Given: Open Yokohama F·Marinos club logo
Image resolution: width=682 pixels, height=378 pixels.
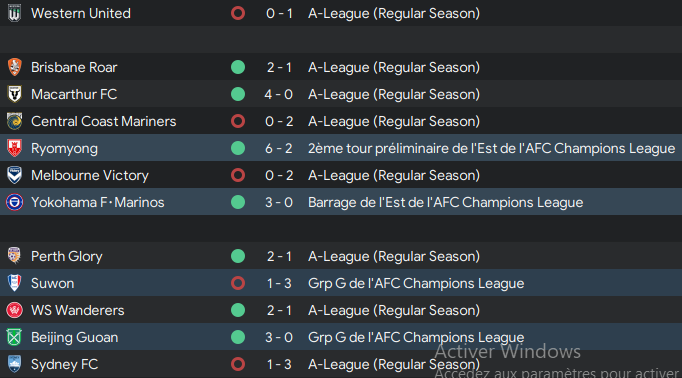Looking at the screenshot, I should click(14, 202).
